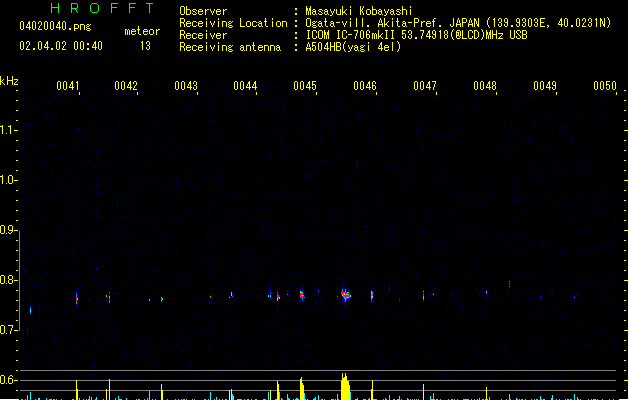Click the 0.8 kHz frequency label

coord(8,280)
